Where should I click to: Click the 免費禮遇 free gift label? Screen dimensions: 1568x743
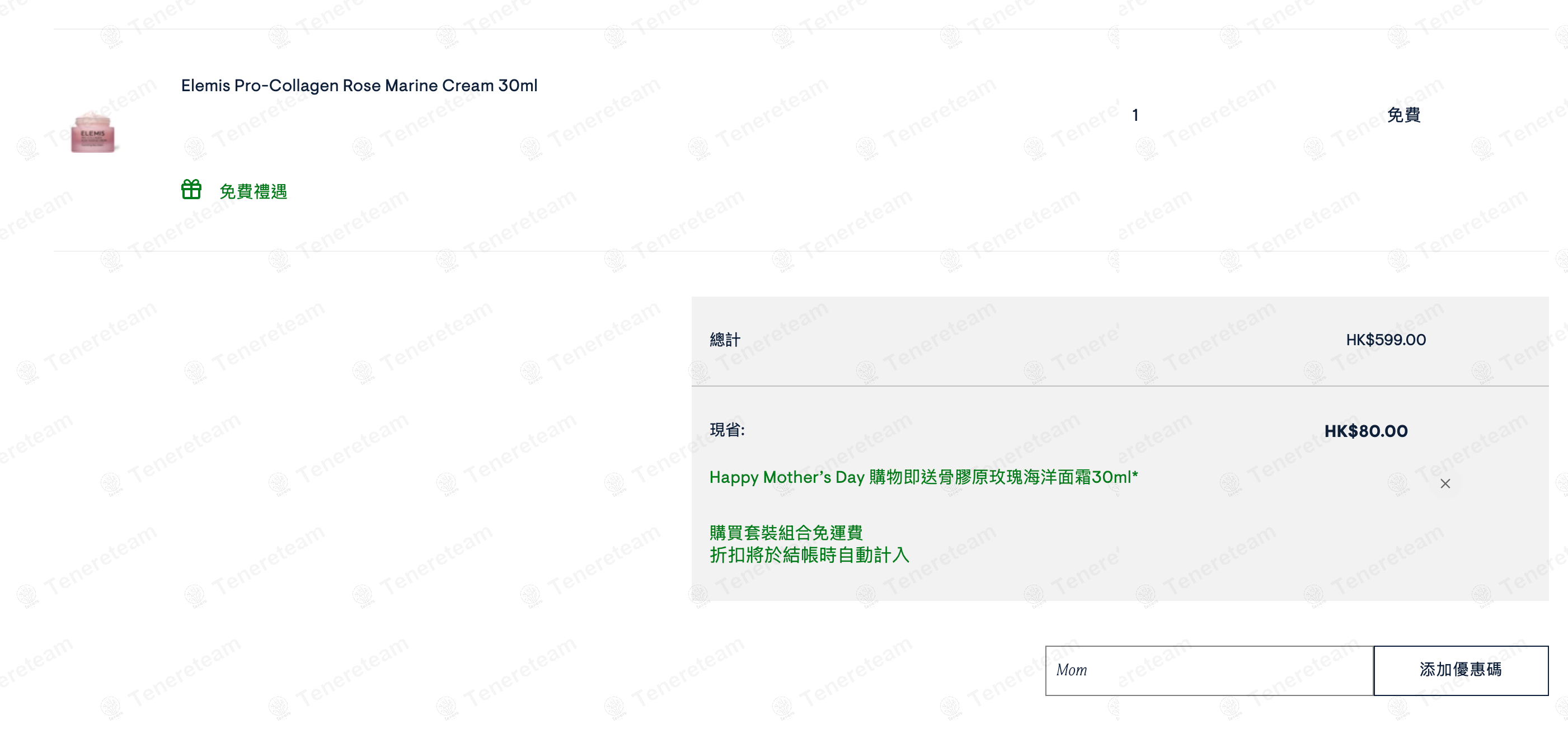[x=253, y=192]
